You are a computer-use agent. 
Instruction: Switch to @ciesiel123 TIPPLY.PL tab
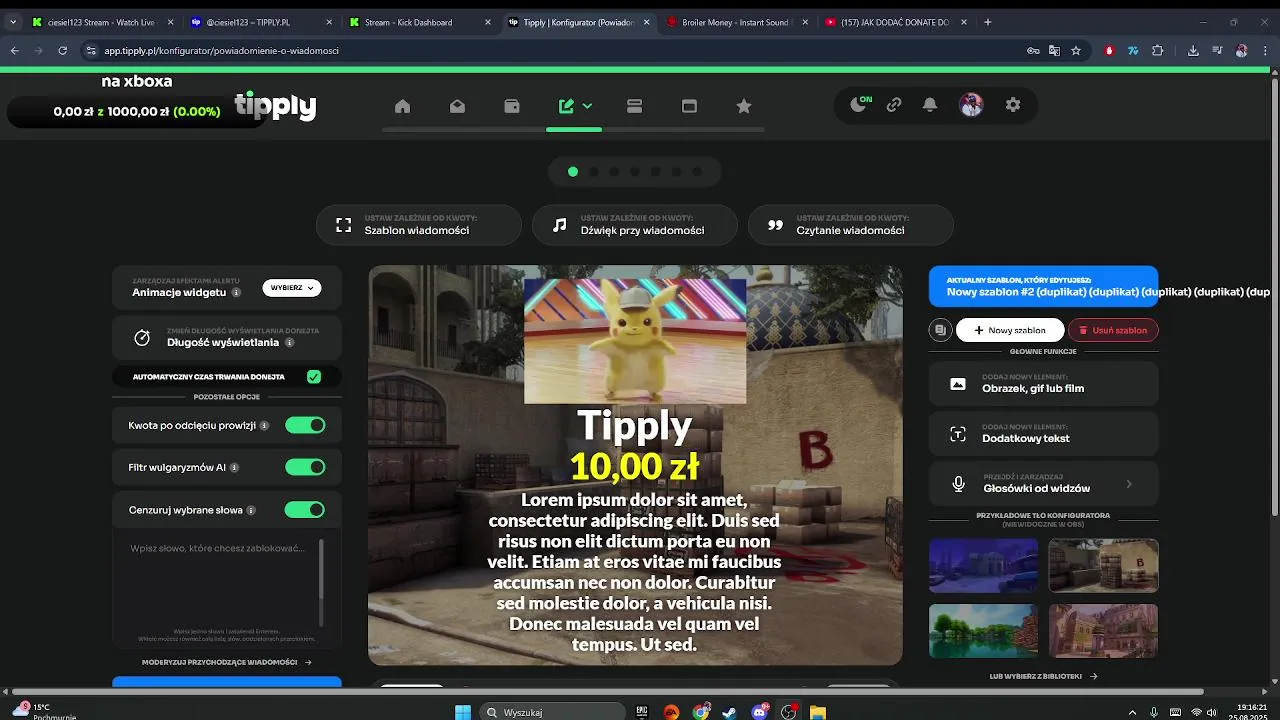[261, 22]
